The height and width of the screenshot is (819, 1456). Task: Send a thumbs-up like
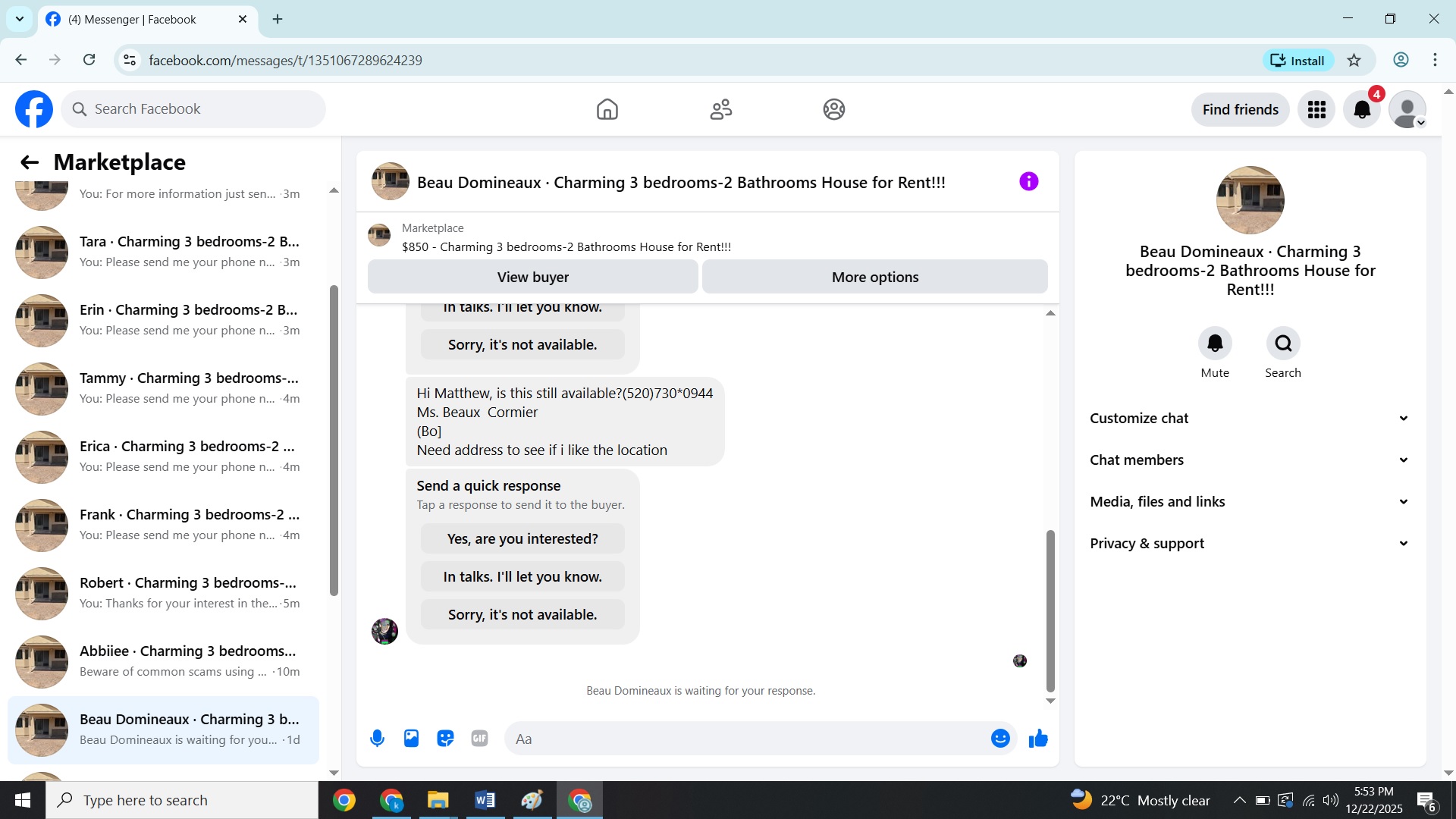click(x=1038, y=739)
